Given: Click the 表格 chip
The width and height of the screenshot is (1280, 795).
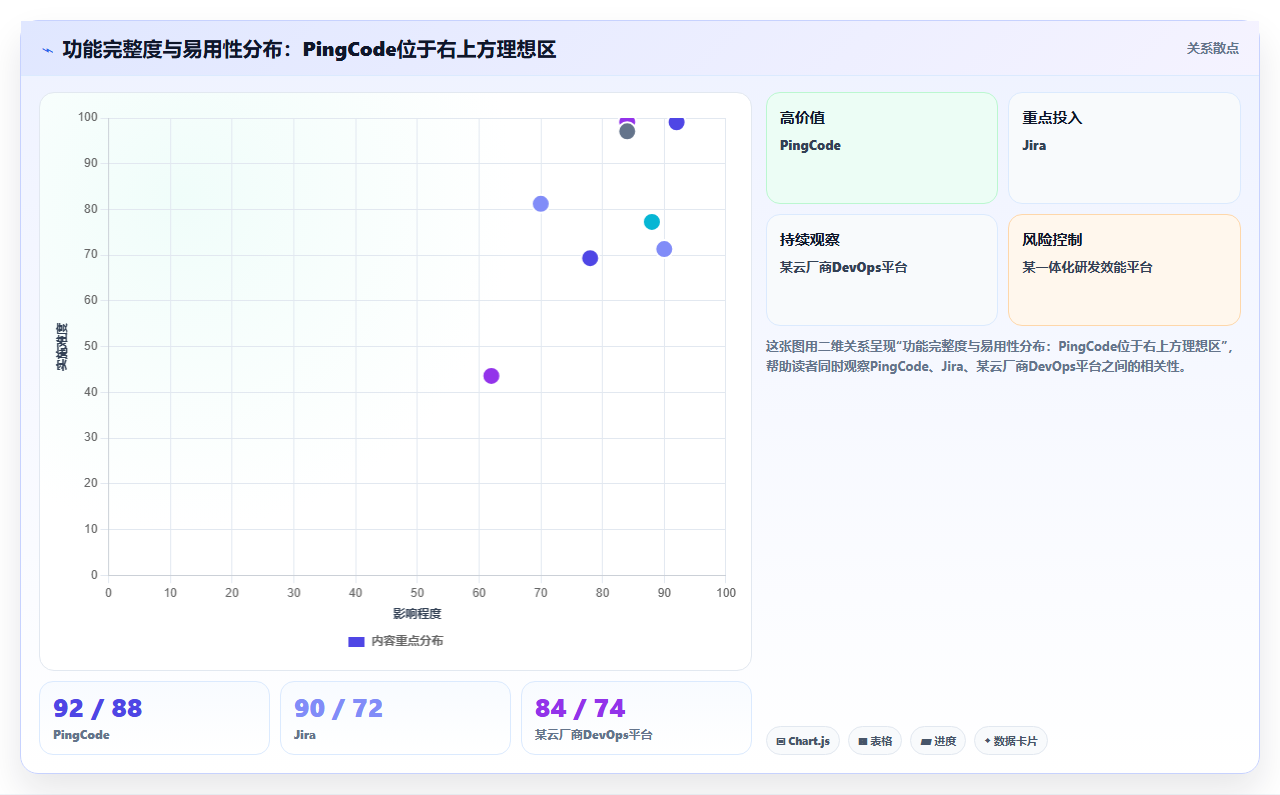Looking at the screenshot, I should click(875, 741).
